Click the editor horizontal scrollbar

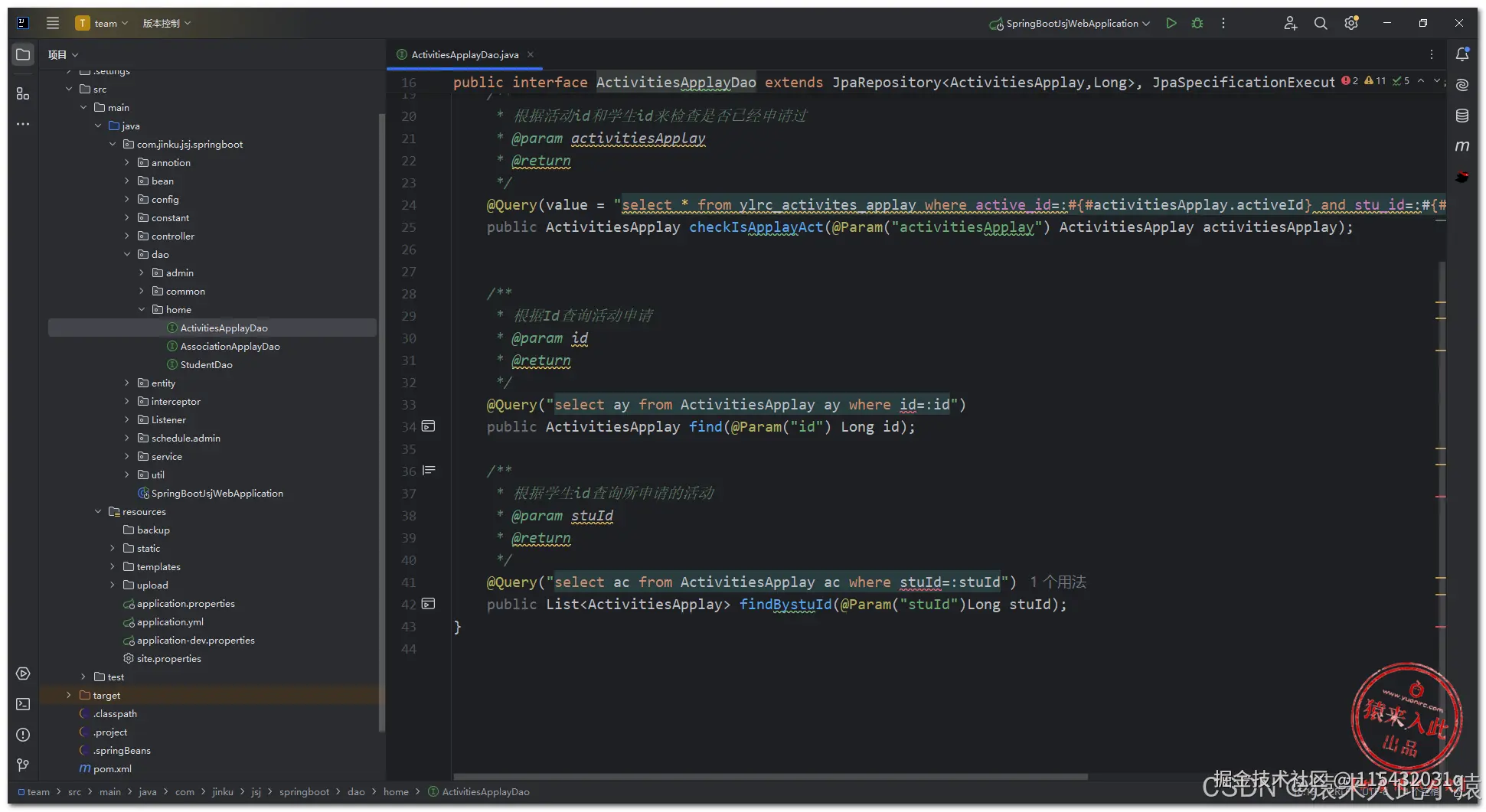pyautogui.click(x=770, y=776)
